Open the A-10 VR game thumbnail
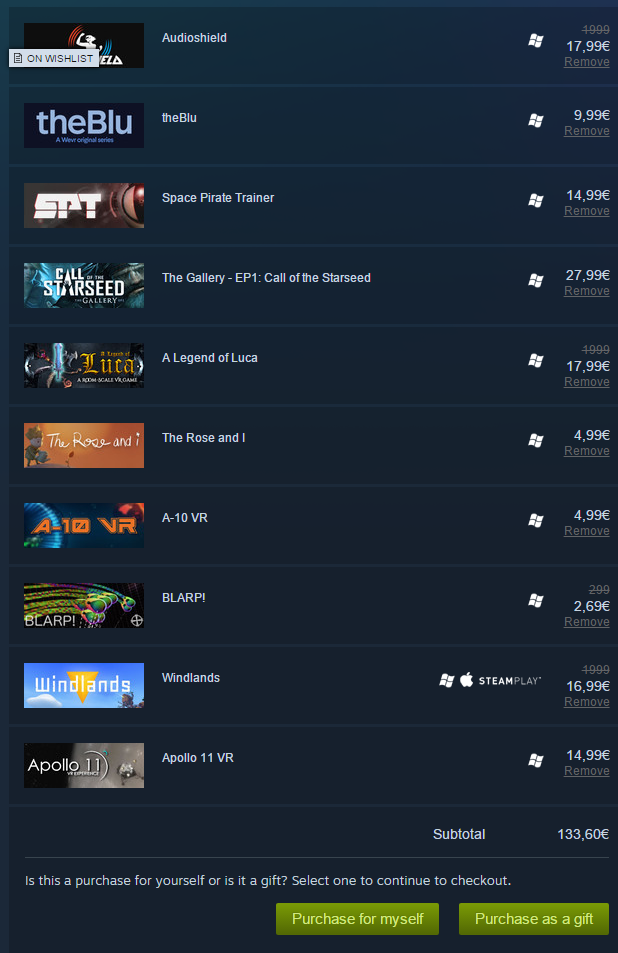 click(84, 526)
